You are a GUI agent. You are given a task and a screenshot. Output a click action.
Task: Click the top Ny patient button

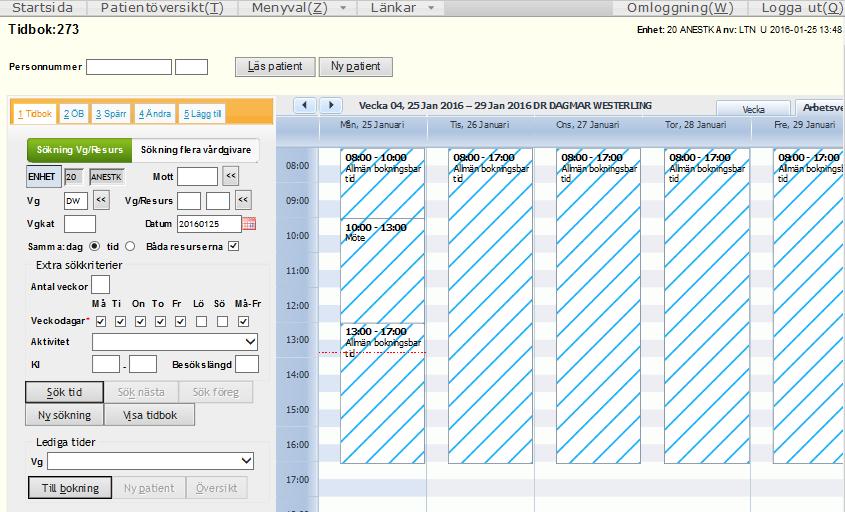pyautogui.click(x=356, y=66)
